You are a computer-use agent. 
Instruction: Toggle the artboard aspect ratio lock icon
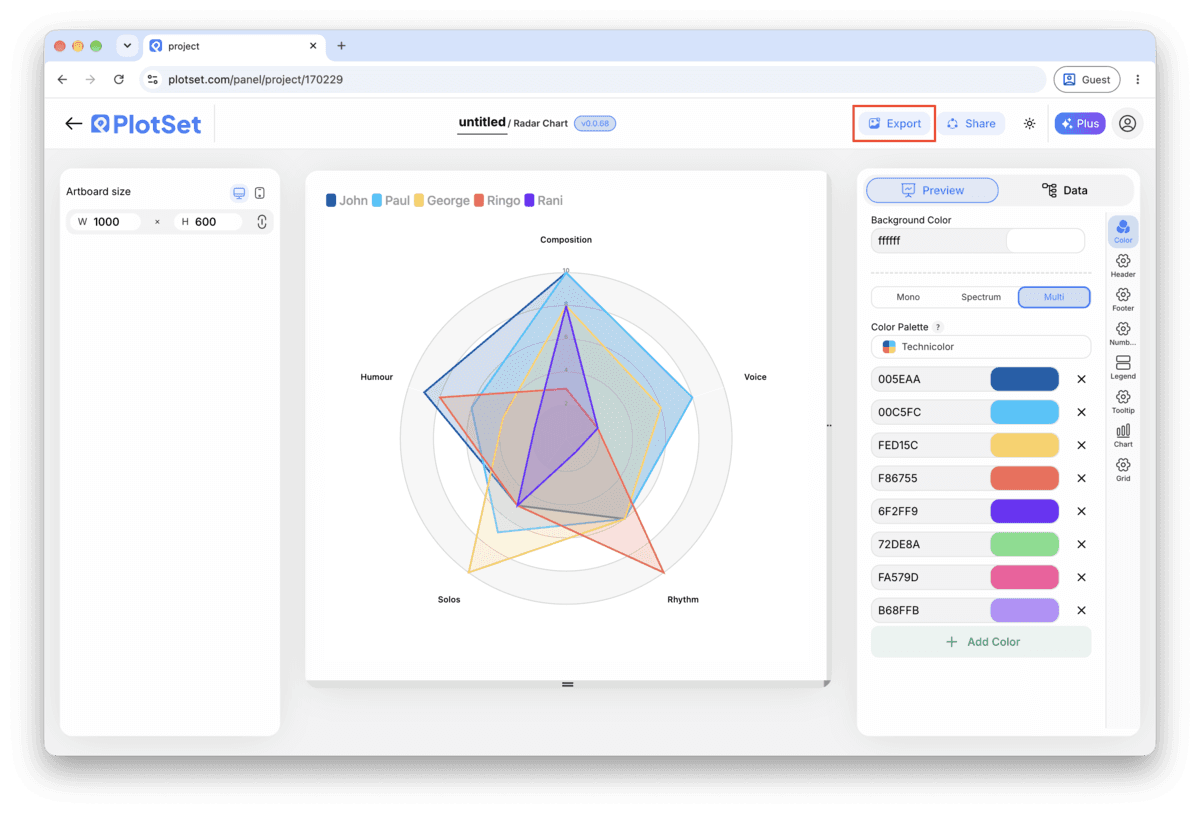(262, 222)
